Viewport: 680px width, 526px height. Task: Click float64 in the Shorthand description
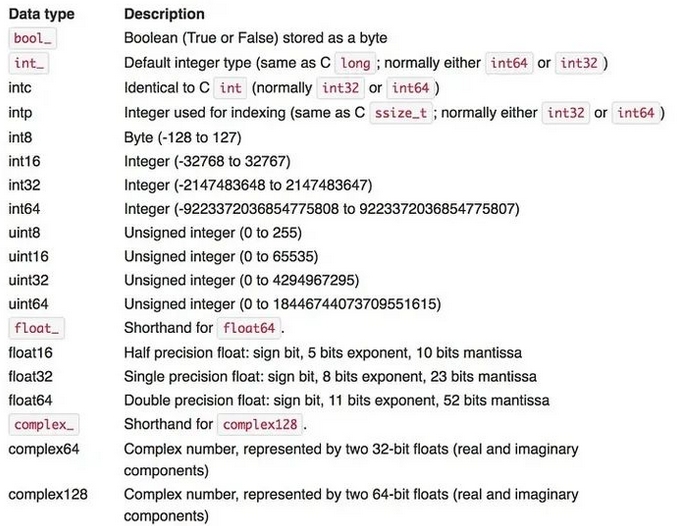[x=249, y=328]
